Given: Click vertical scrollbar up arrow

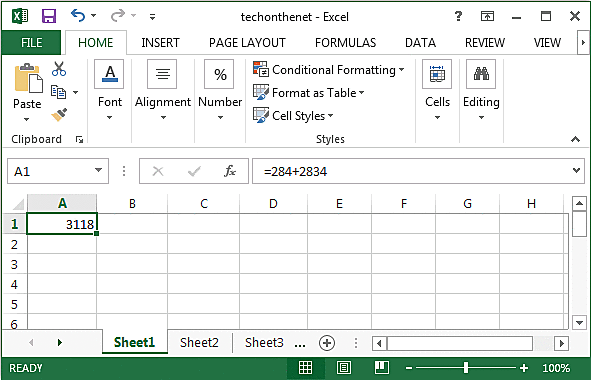Looking at the screenshot, I should [579, 204].
